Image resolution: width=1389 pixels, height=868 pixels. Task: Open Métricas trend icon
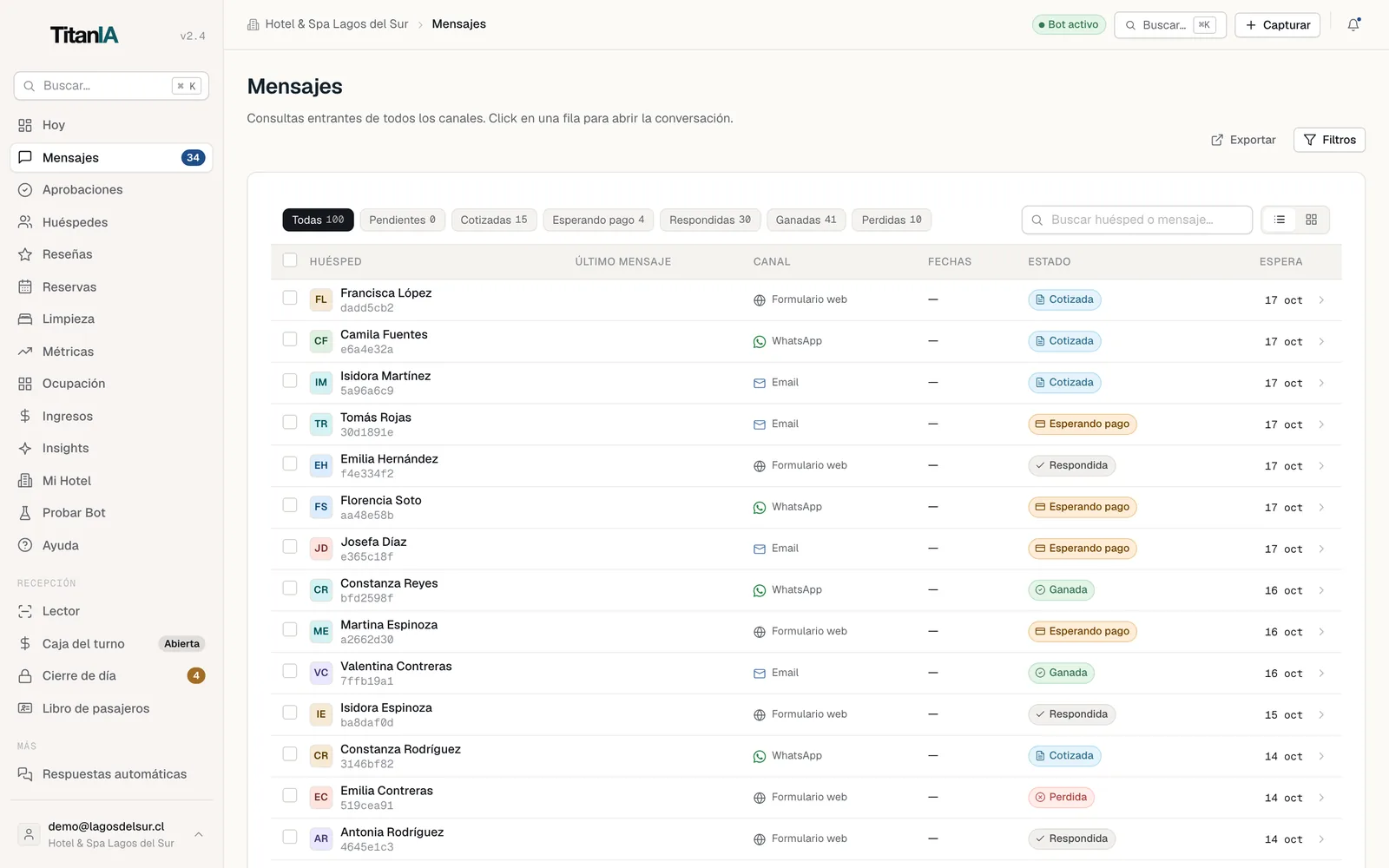pos(25,352)
